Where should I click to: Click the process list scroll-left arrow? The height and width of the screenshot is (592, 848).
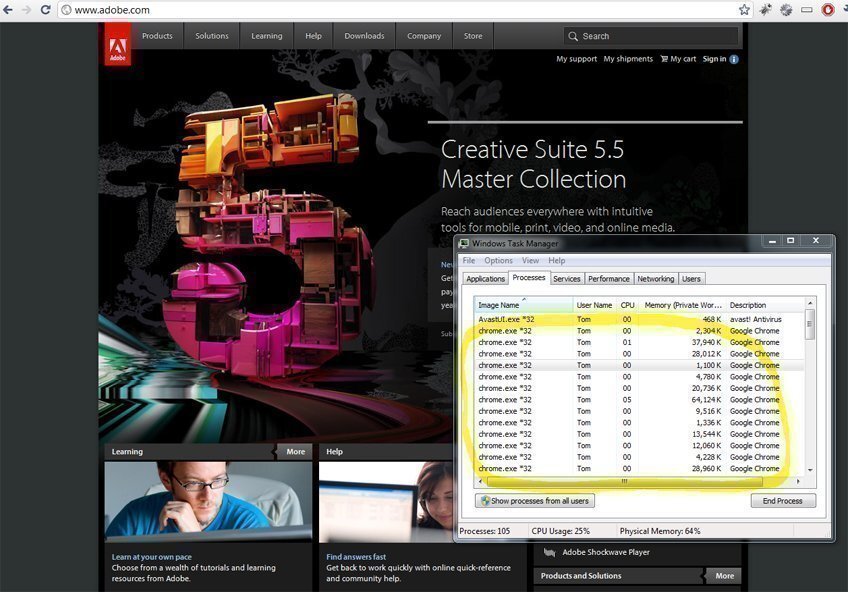pyautogui.click(x=481, y=481)
